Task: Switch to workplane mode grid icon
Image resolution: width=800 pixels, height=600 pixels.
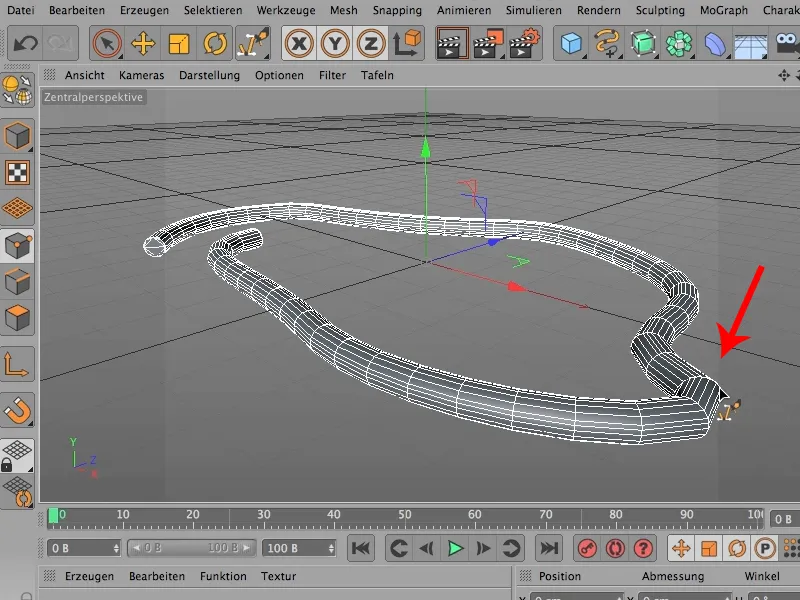Action: (17, 208)
